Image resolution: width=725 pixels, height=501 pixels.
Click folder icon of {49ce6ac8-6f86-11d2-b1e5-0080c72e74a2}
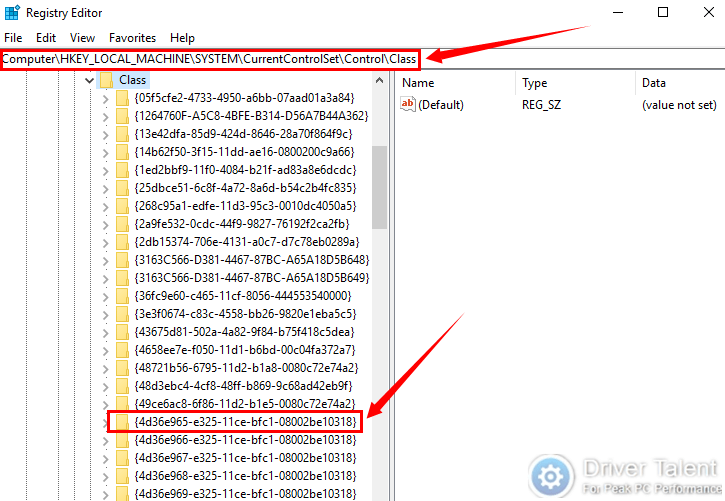(122, 403)
